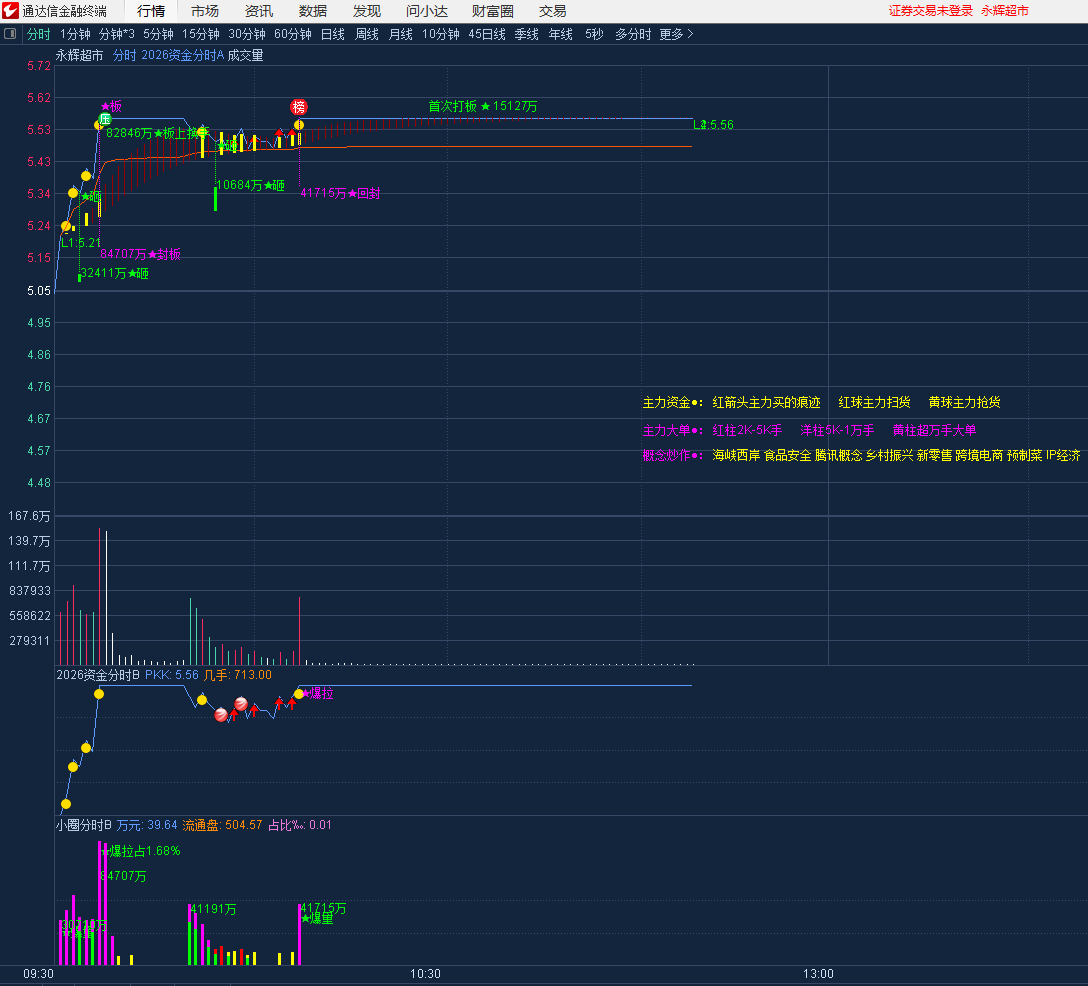The image size is (1088, 986).
Task: Open the 问小达 tab
Action: (x=427, y=11)
